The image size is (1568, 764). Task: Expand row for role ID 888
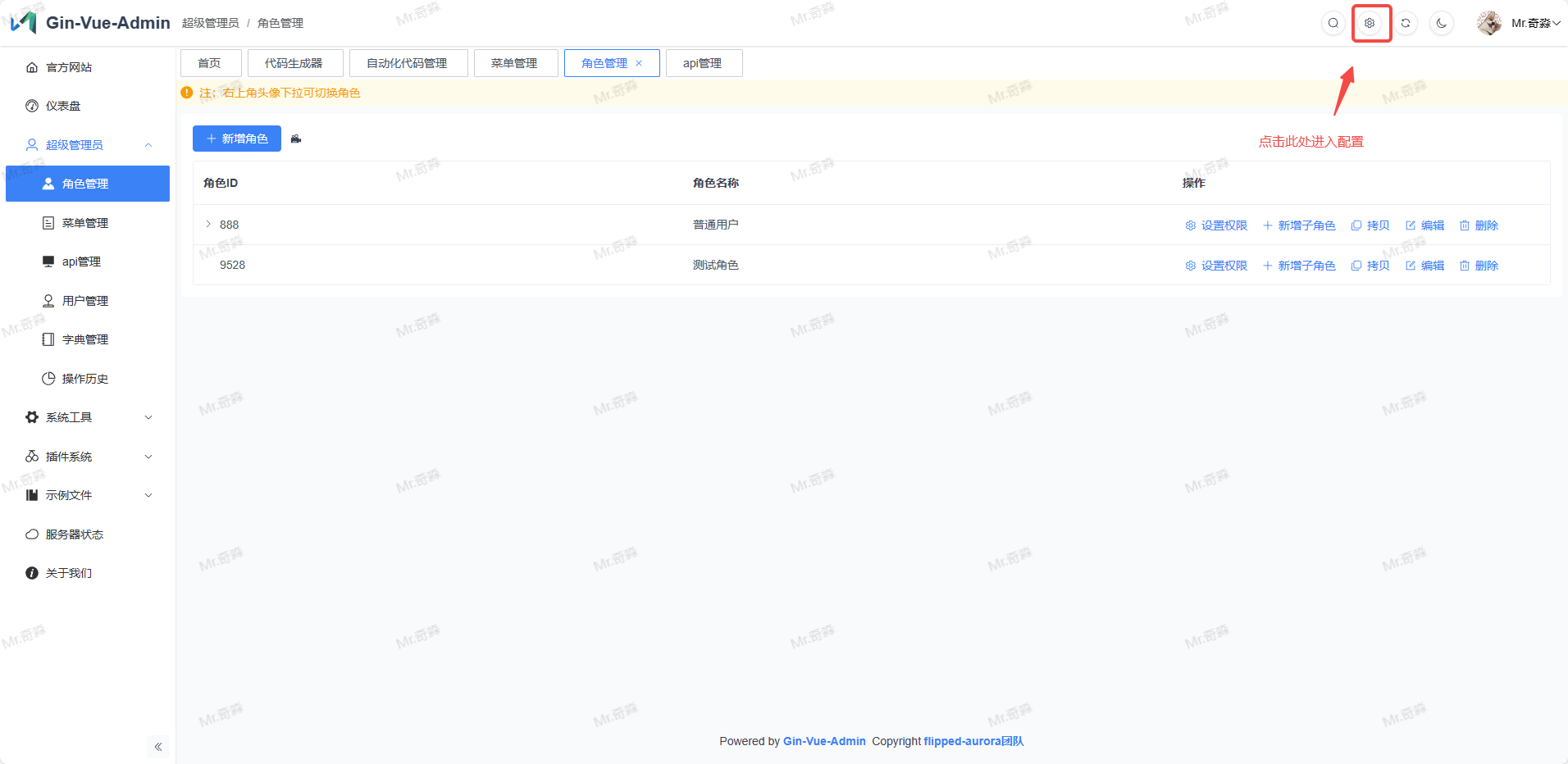(x=208, y=224)
